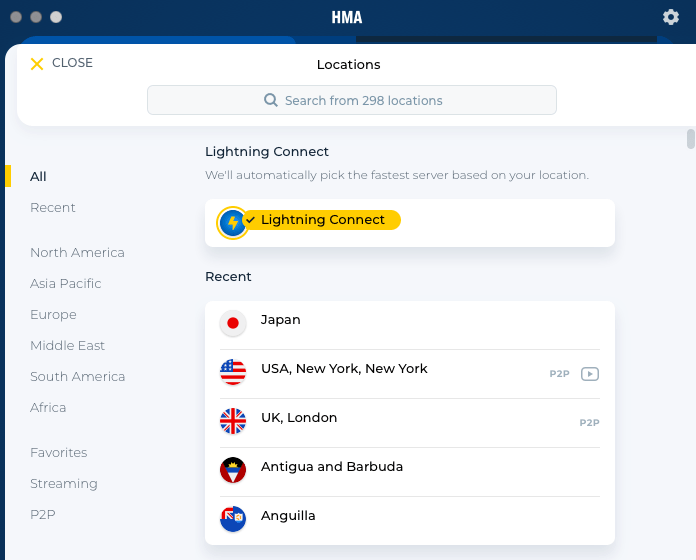The width and height of the screenshot is (696, 560).
Task: Select the All category
Action: [38, 177]
